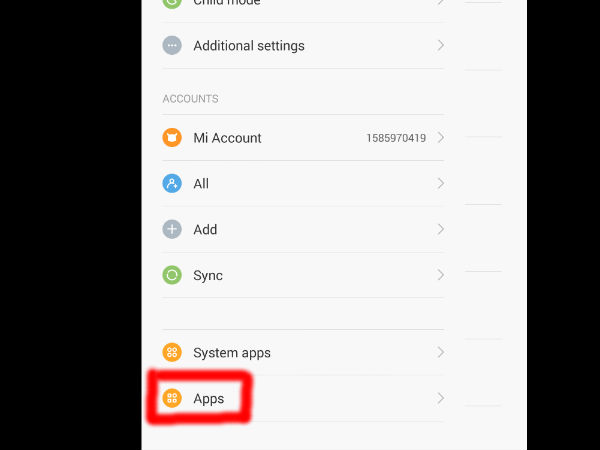
Task: Expand Sync via its chevron arrow
Action: click(441, 275)
